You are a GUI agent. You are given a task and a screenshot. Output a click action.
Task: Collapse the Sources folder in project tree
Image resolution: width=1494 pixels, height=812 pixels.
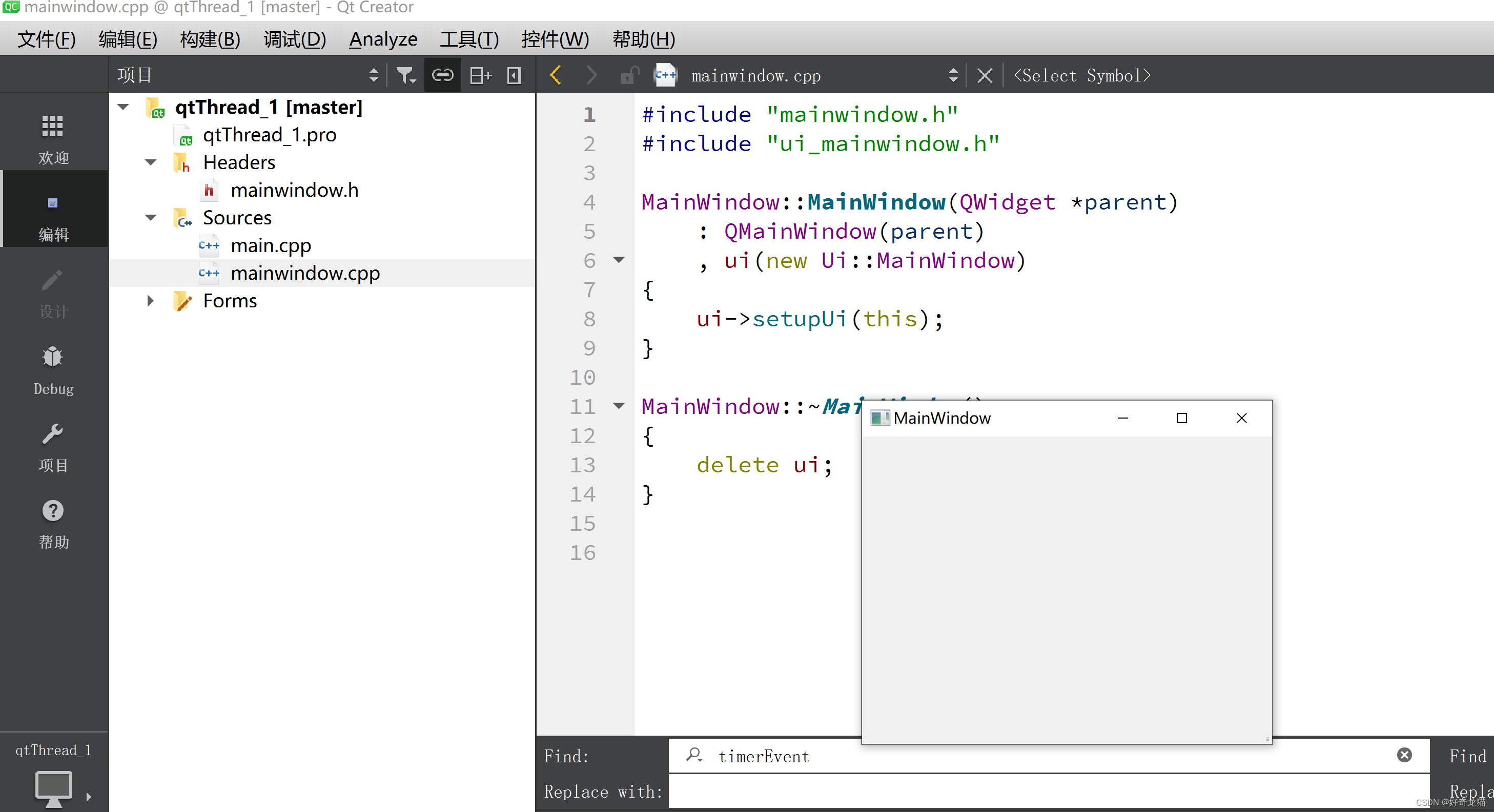(149, 217)
